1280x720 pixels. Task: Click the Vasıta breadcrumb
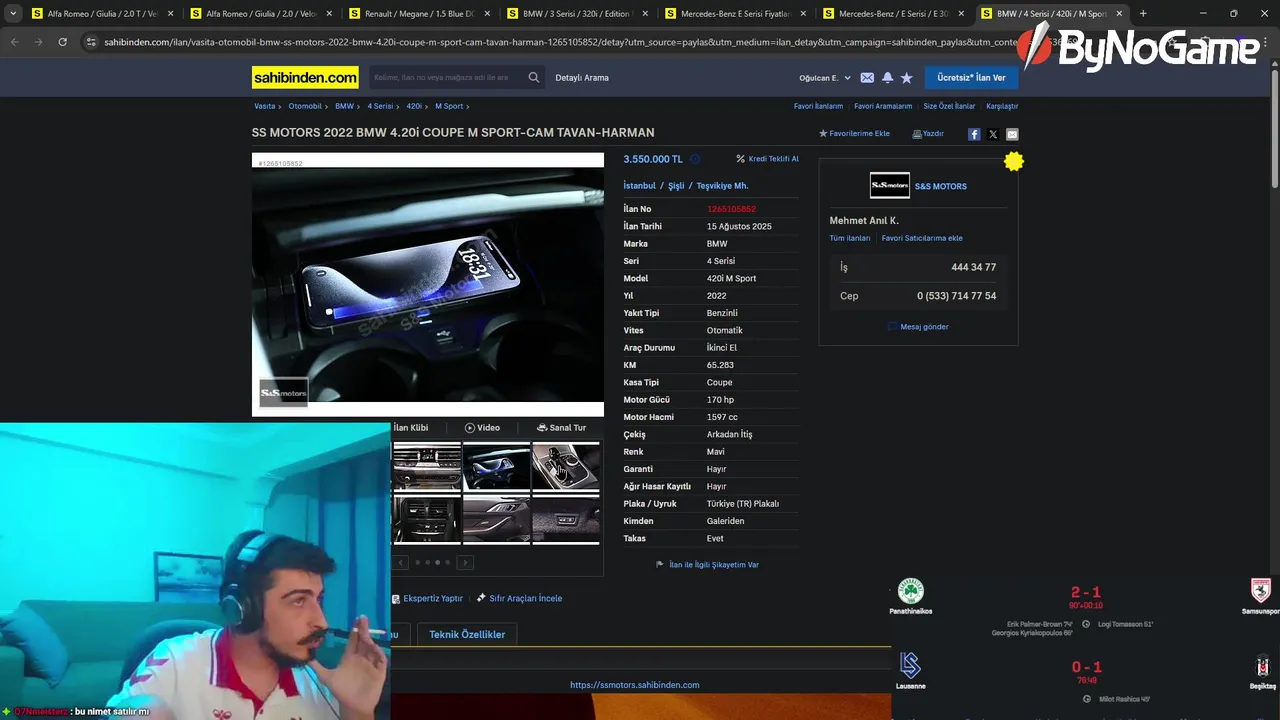tap(264, 106)
